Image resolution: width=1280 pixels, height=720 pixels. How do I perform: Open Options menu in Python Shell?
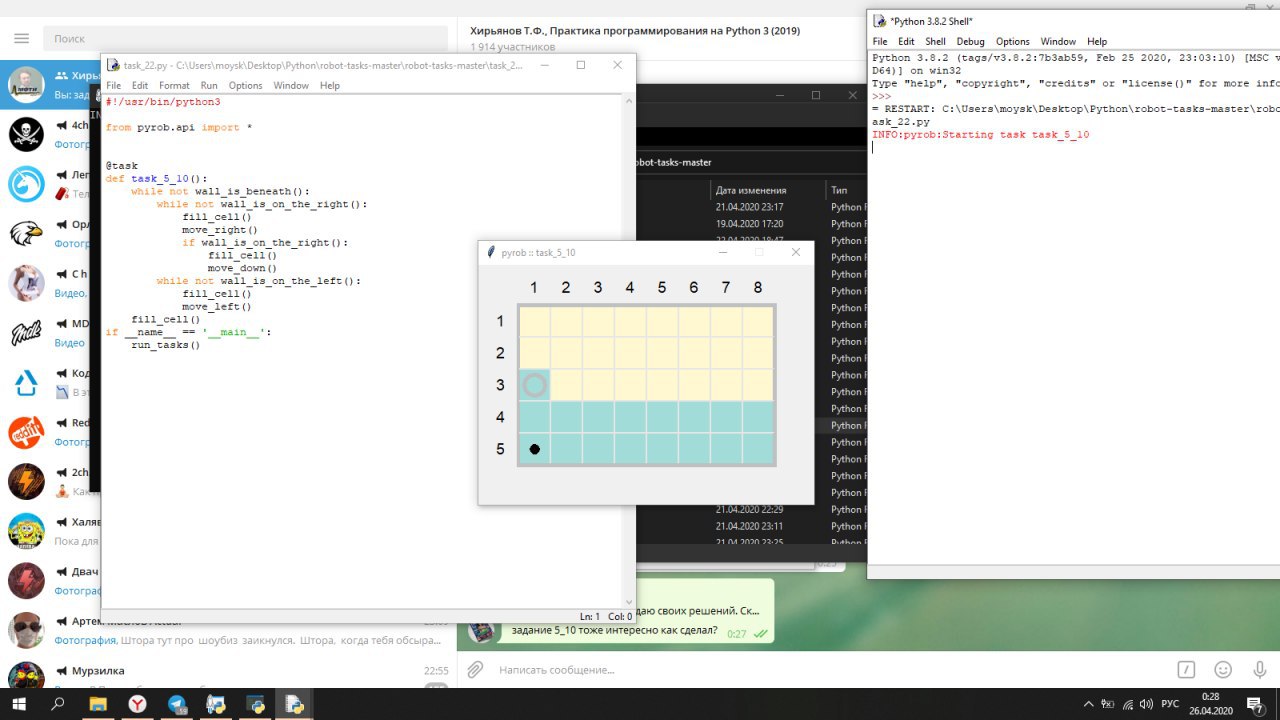pyautogui.click(x=1012, y=42)
